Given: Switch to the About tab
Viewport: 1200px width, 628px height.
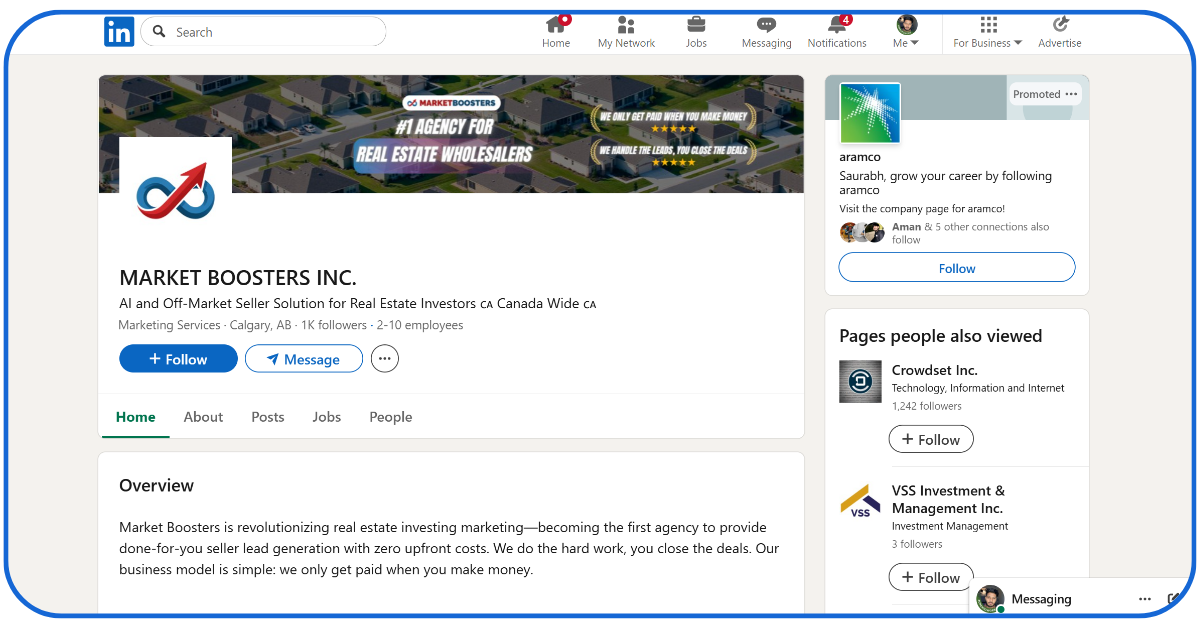Looking at the screenshot, I should click(x=203, y=417).
